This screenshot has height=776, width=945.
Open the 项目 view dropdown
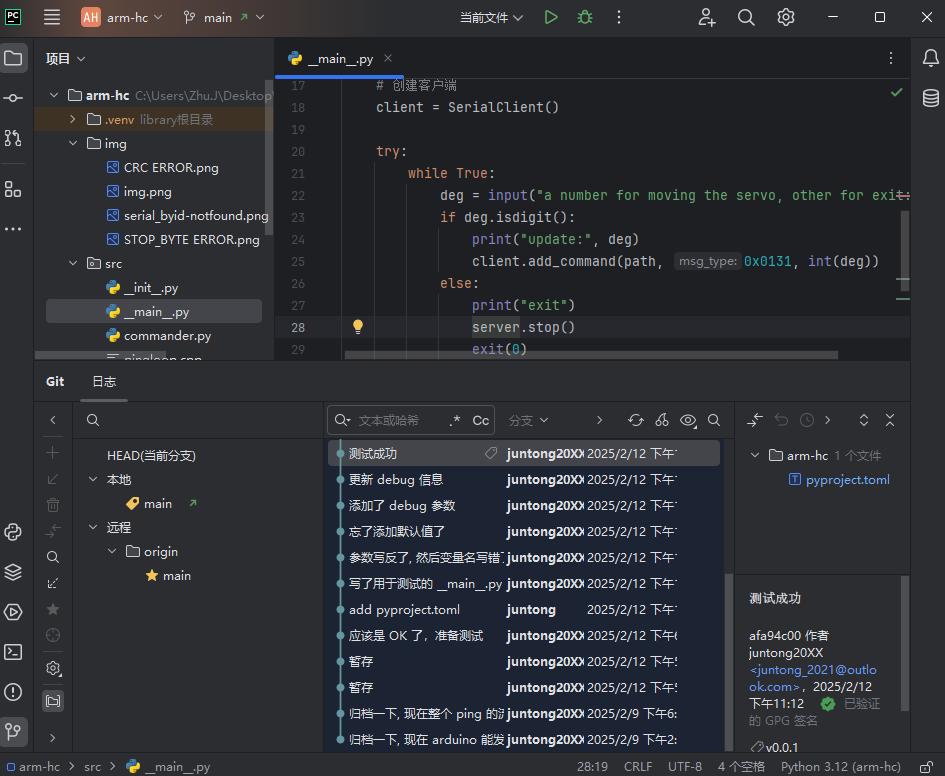[x=66, y=58]
